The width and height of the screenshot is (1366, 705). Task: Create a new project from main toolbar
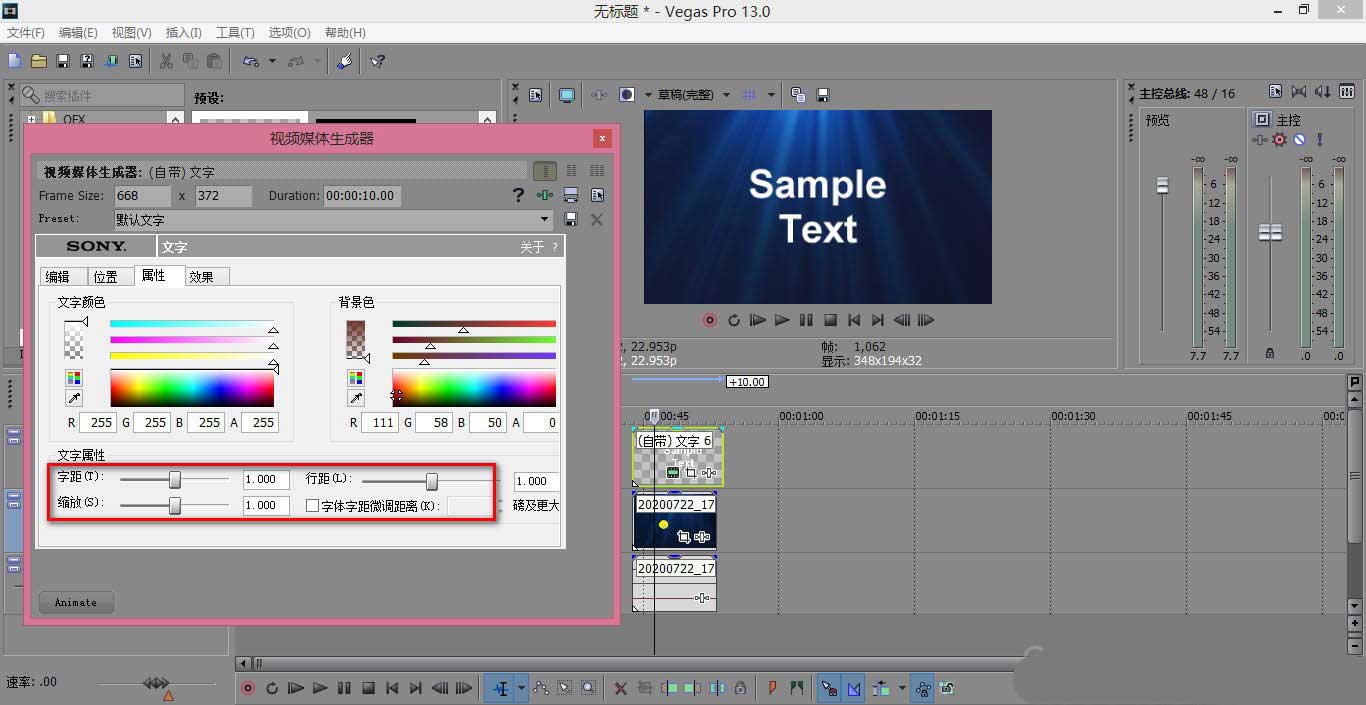click(x=14, y=61)
